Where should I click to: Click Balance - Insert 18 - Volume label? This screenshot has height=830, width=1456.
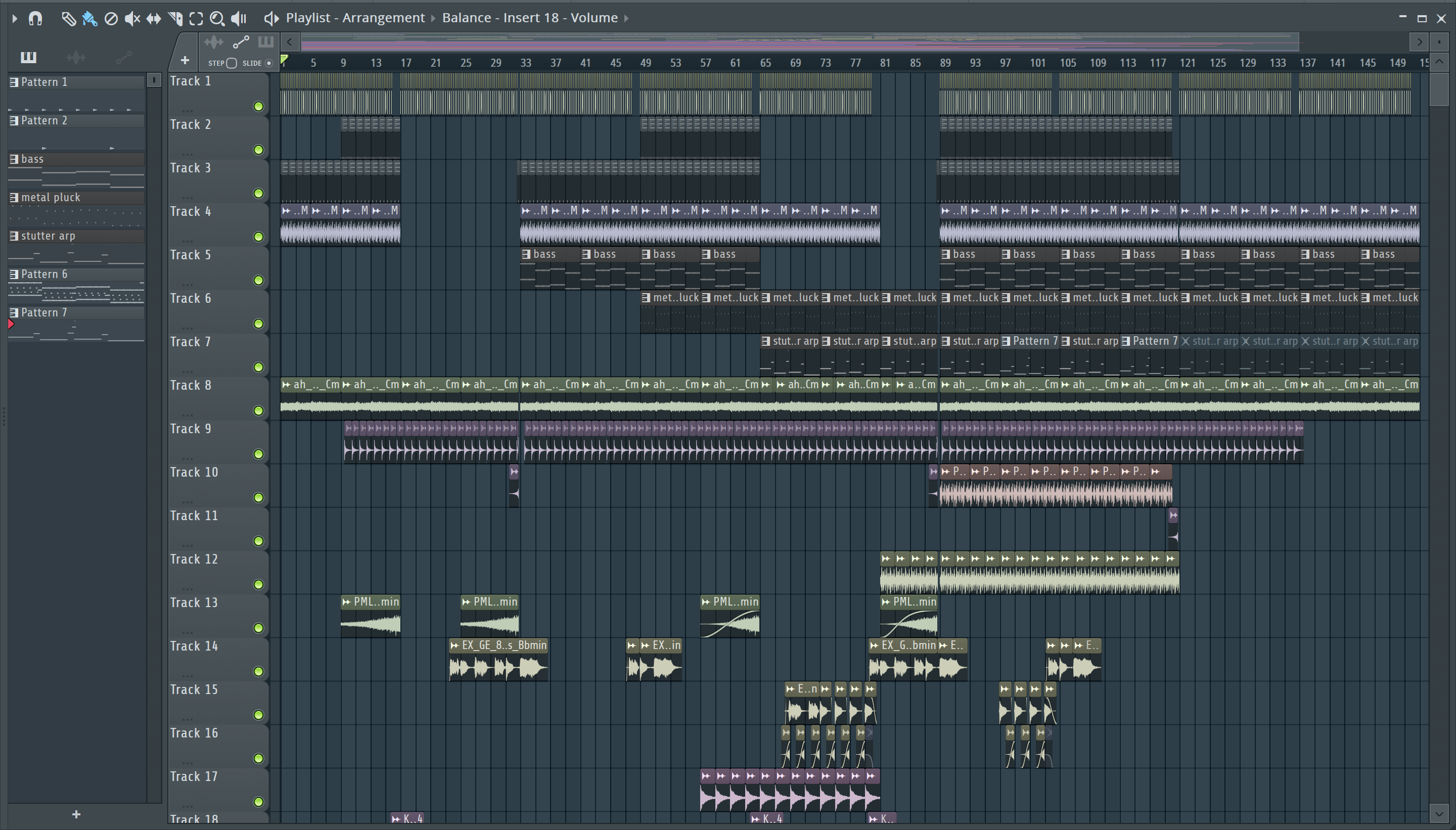tap(530, 18)
